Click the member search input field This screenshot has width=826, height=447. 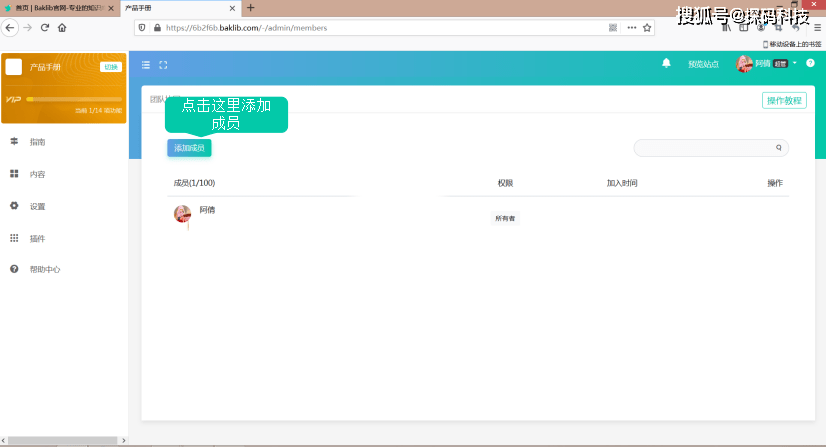pyautogui.click(x=711, y=148)
